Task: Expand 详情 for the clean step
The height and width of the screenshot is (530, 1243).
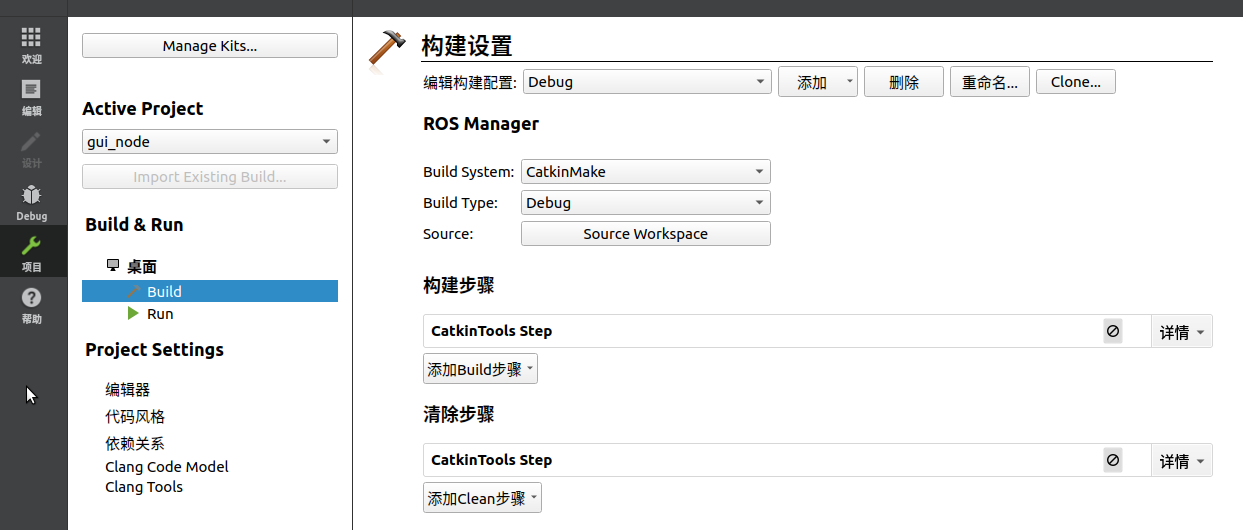Action: [x=1182, y=461]
